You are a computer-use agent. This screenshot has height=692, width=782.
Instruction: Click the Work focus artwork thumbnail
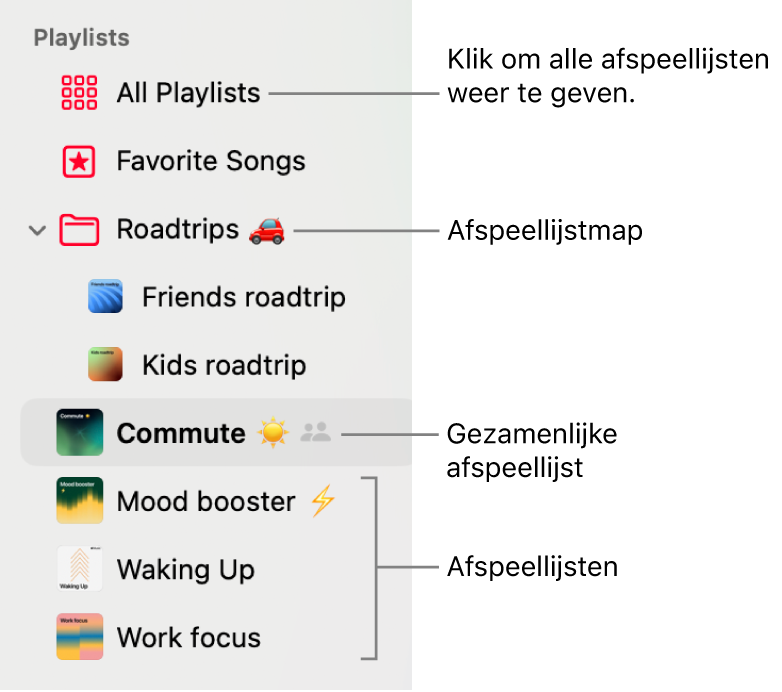(80, 637)
